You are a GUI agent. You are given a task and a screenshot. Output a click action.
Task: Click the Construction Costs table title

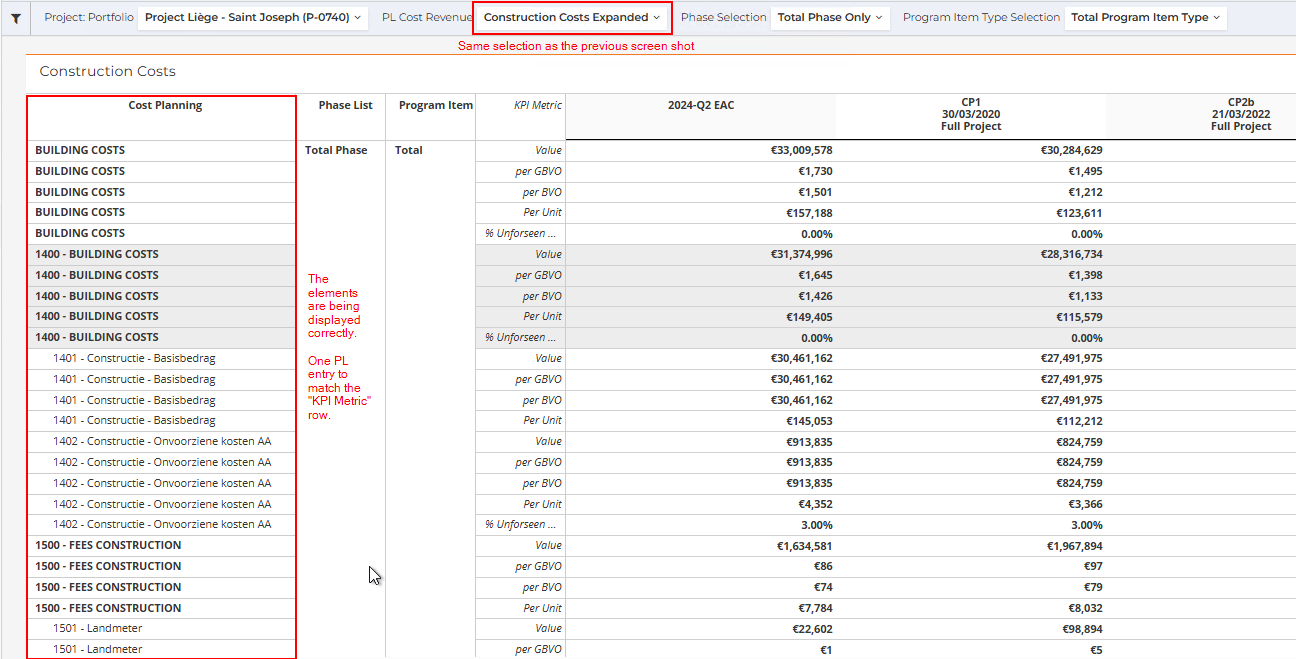point(107,72)
